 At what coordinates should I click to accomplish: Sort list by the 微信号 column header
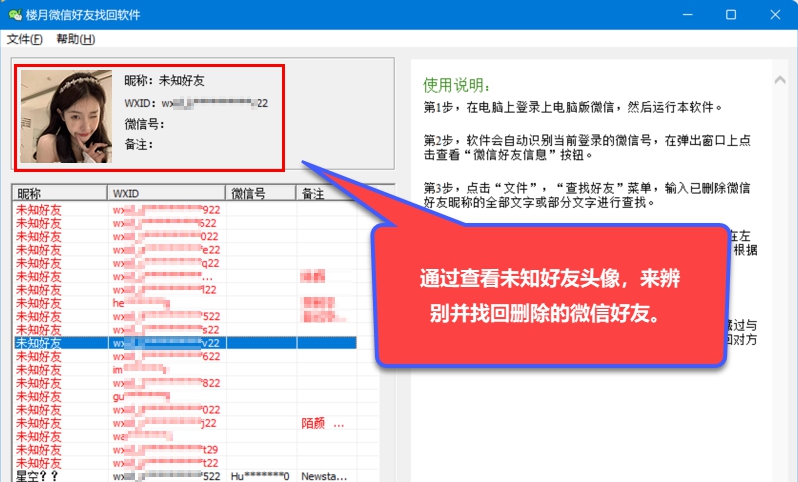click(261, 193)
